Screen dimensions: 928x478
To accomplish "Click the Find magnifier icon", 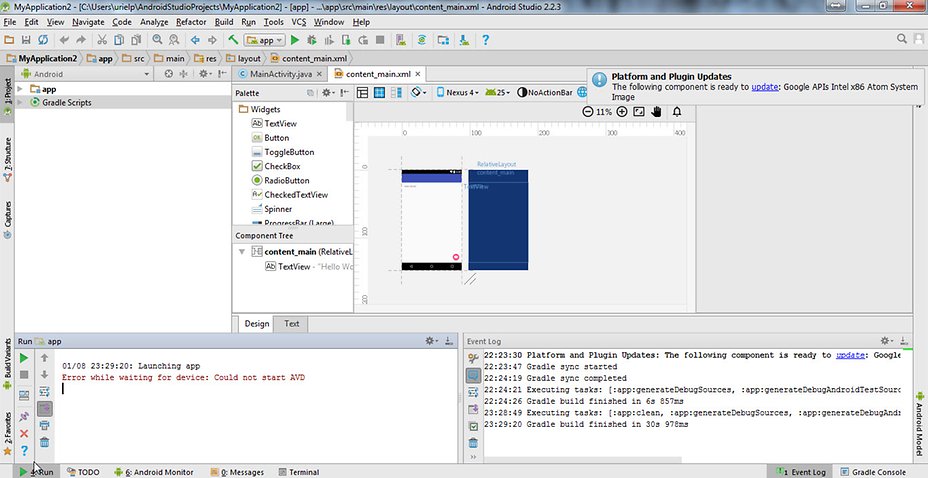I will (157, 40).
